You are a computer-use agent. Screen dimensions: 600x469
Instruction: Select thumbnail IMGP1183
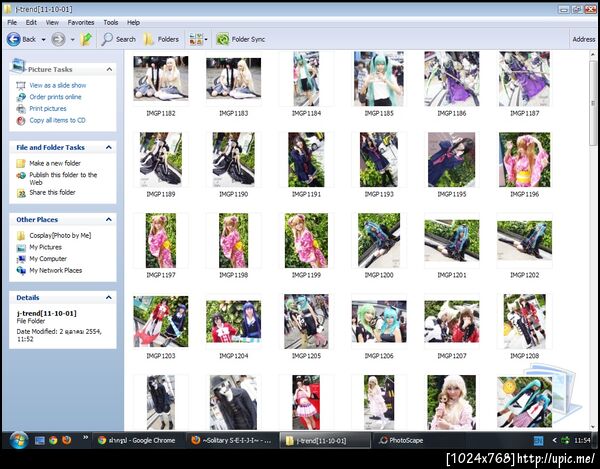(x=233, y=78)
